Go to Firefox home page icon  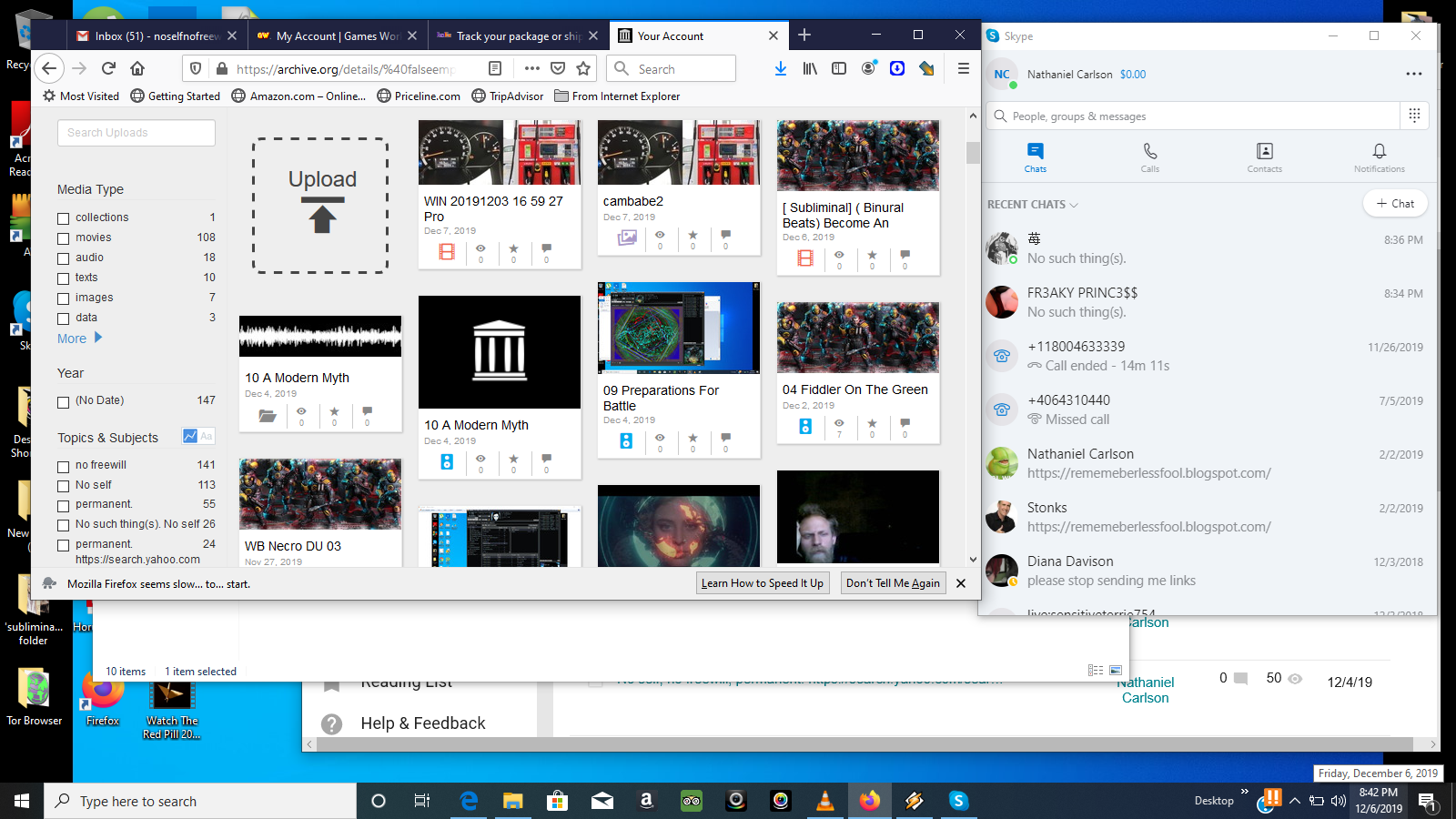point(137,68)
